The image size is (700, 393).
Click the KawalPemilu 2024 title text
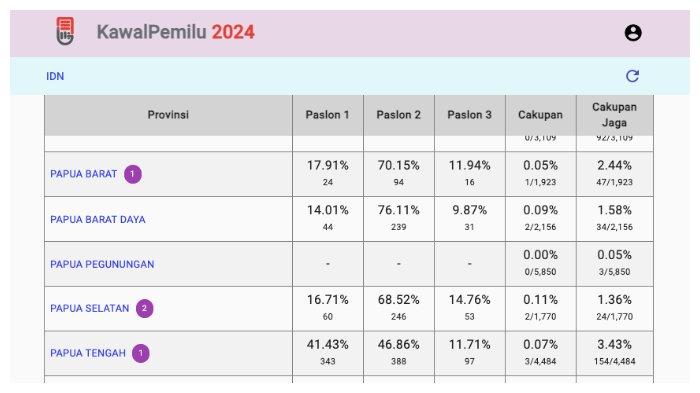pos(175,32)
